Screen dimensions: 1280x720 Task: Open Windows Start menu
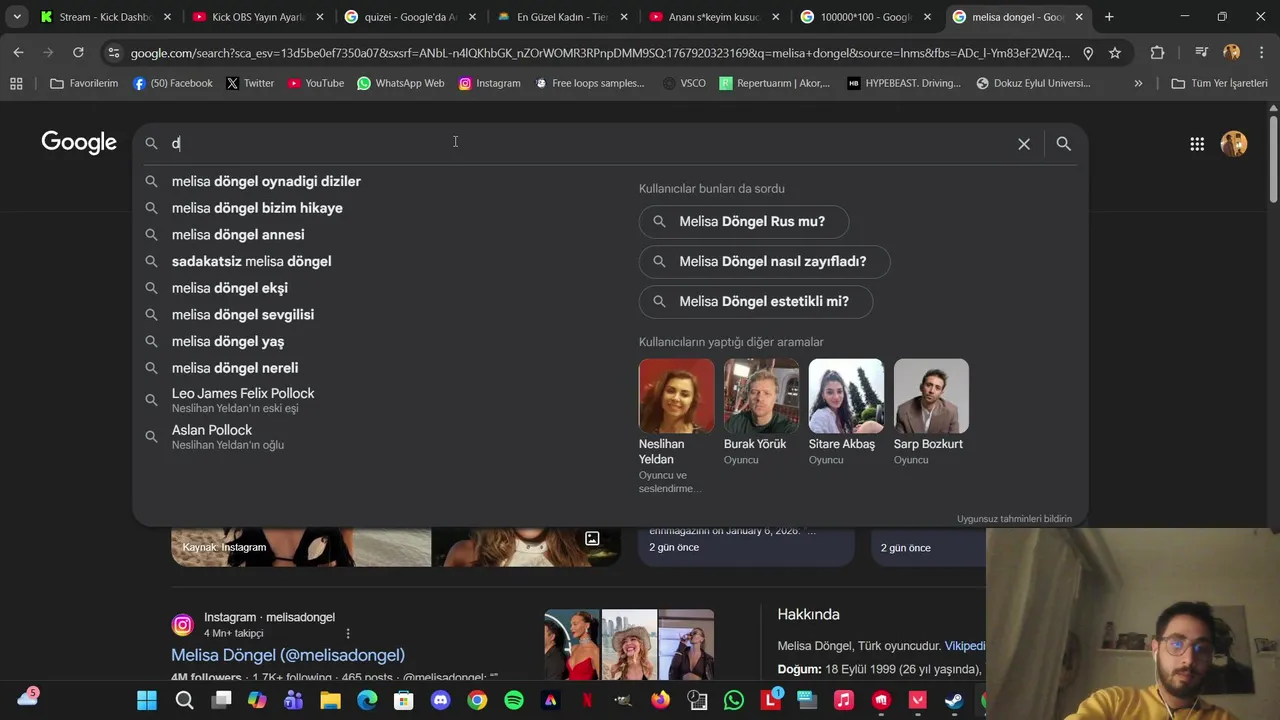click(x=147, y=700)
